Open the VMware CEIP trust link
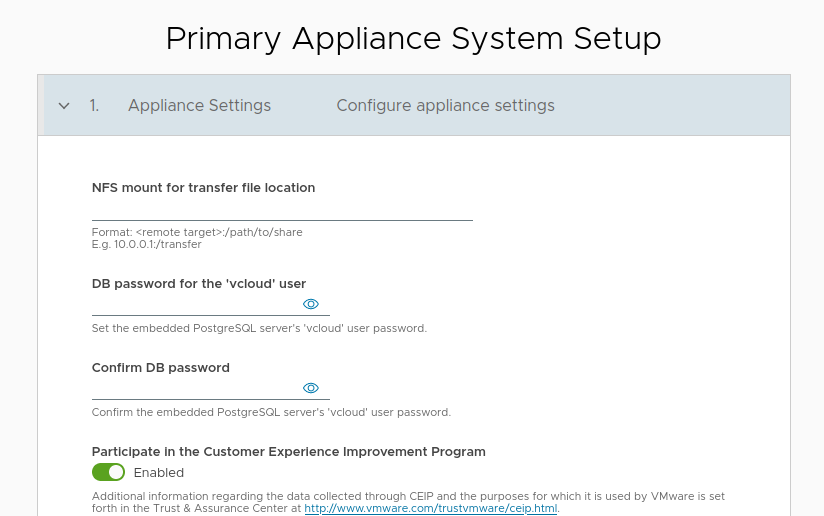This screenshot has width=824, height=516. 431,508
